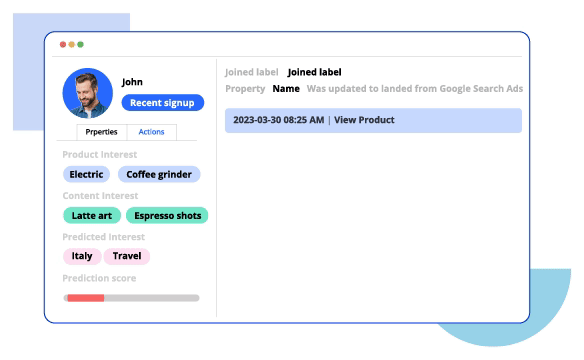Viewport: 584px width, 360px height.
Task: Click the Espresso shots tag
Action: point(167,216)
